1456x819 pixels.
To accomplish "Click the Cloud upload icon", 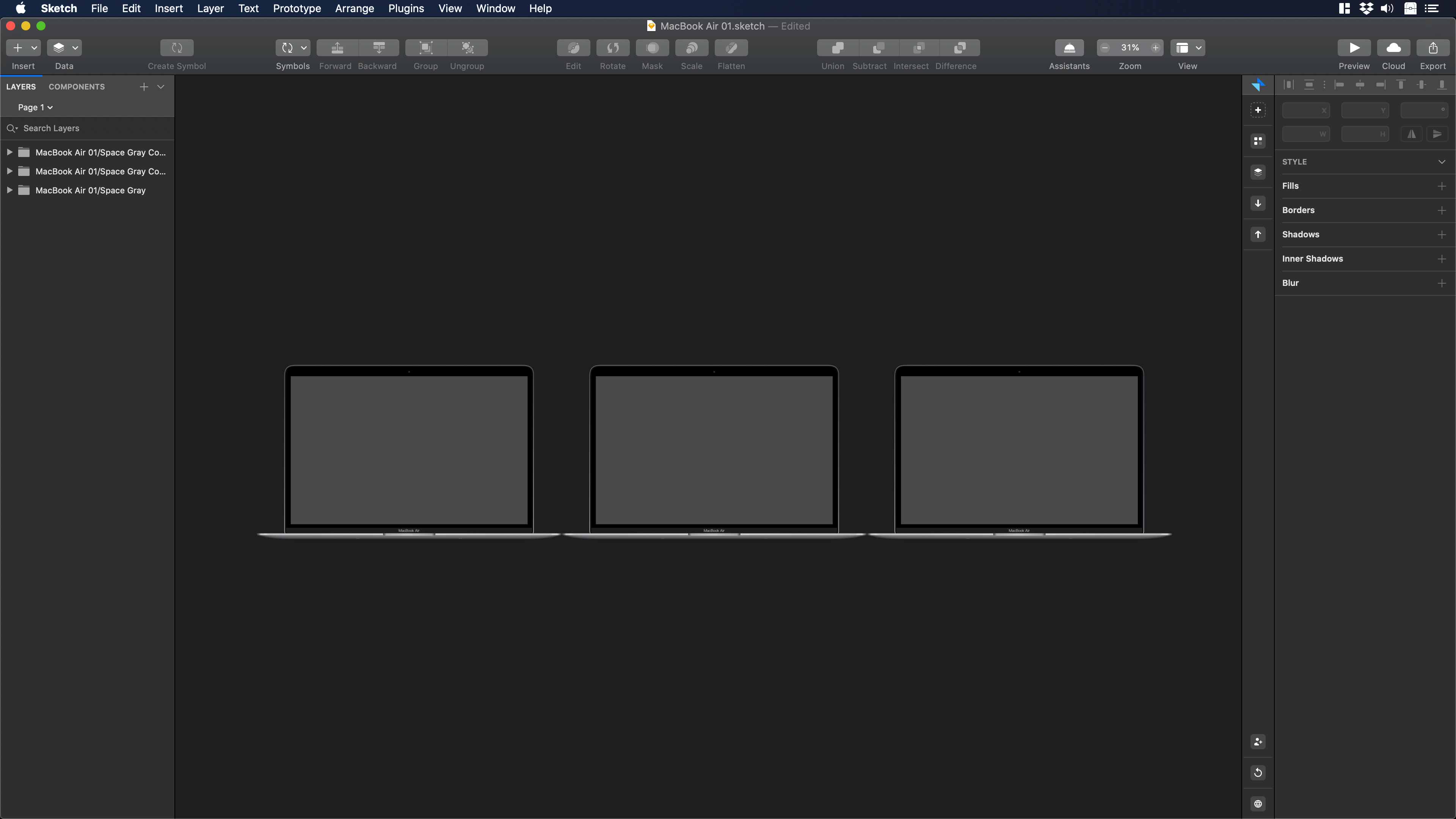I will tap(1393, 48).
